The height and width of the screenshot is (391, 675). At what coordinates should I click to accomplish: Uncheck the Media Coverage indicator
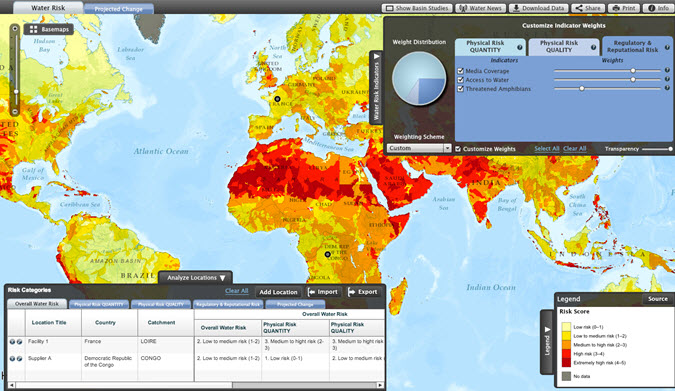point(460,71)
